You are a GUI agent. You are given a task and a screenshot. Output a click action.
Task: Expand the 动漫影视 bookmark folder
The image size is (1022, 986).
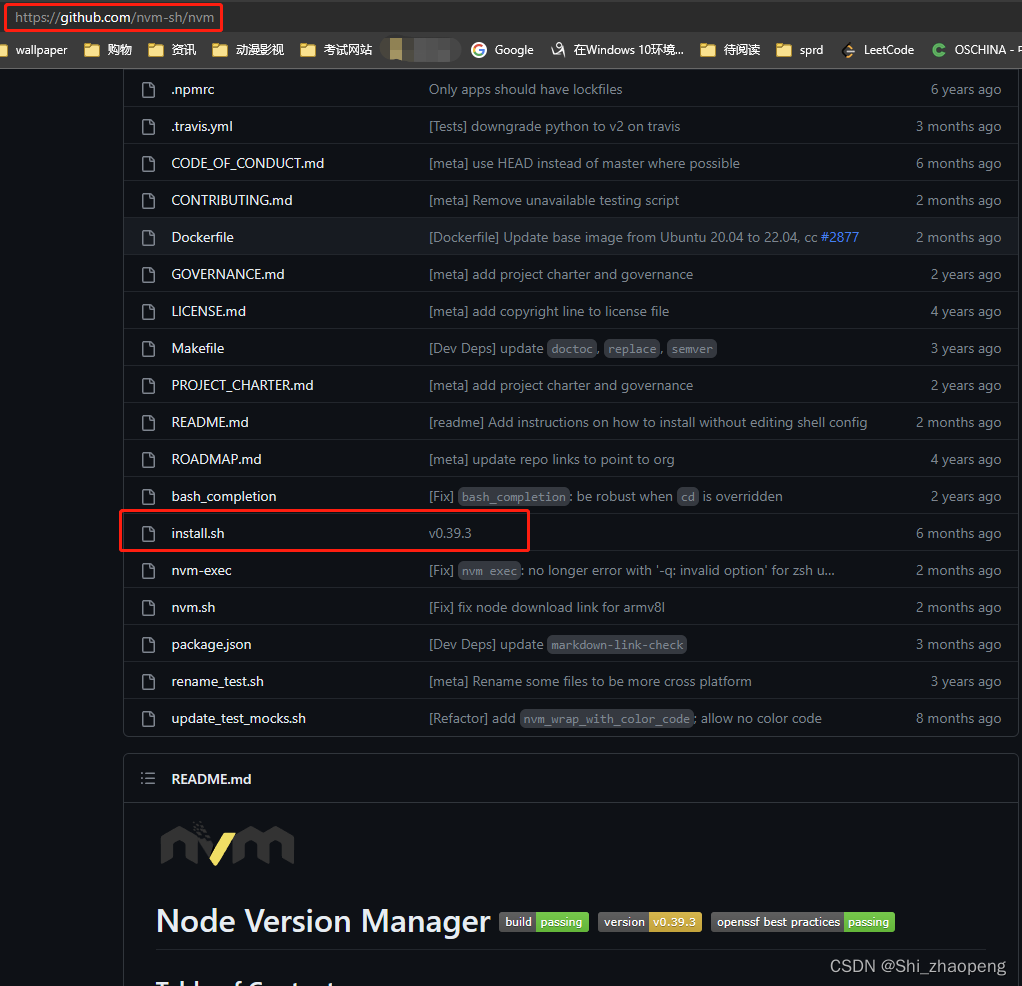click(x=248, y=50)
